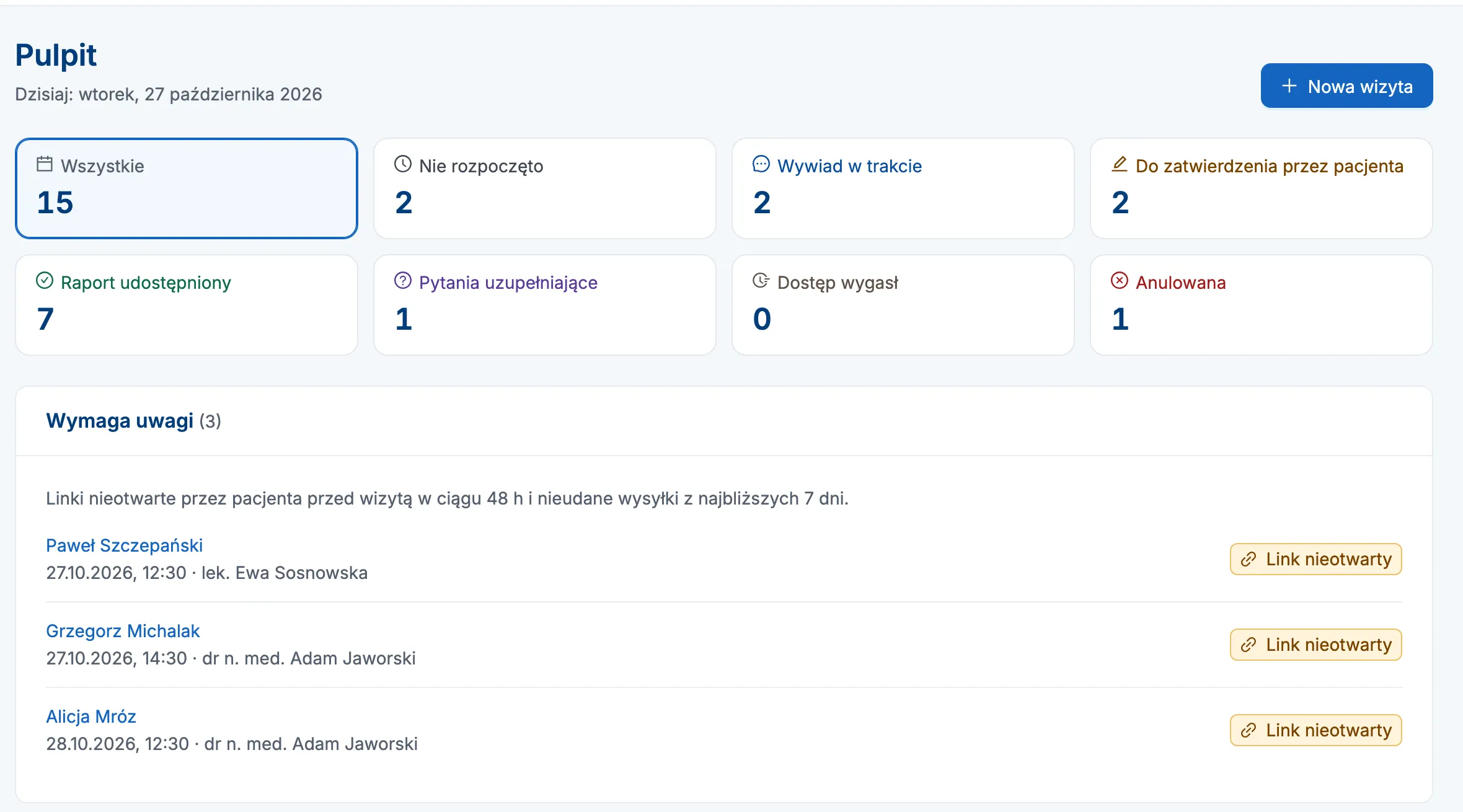The height and width of the screenshot is (812, 1463).
Task: Click link icon in Paweł Szczepański's badge
Action: coord(1249,560)
